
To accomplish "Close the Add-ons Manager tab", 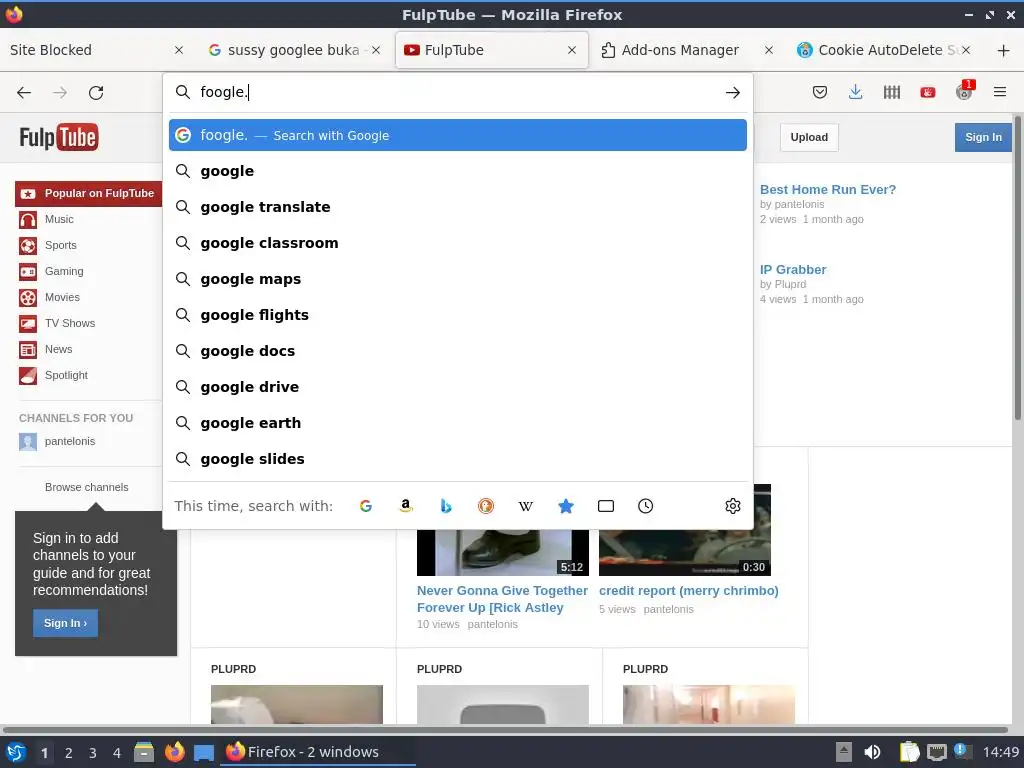I will (x=769, y=50).
